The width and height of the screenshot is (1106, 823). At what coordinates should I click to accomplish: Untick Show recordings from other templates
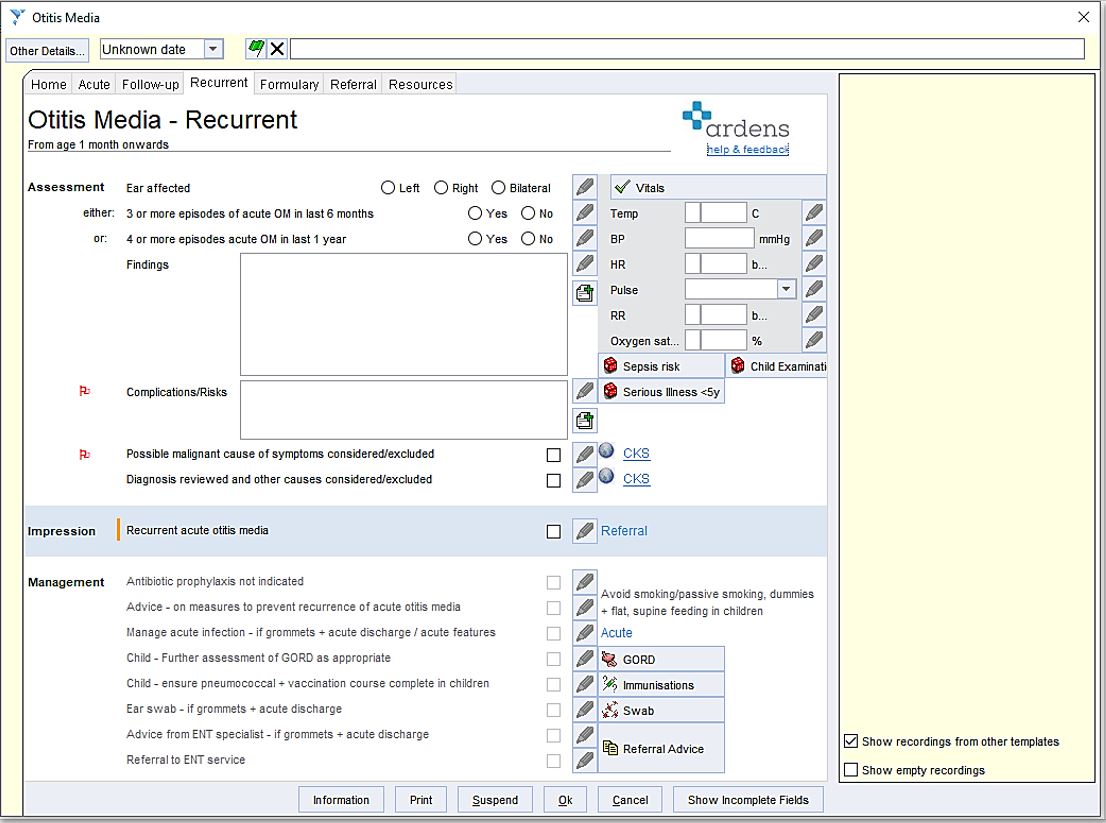click(851, 741)
